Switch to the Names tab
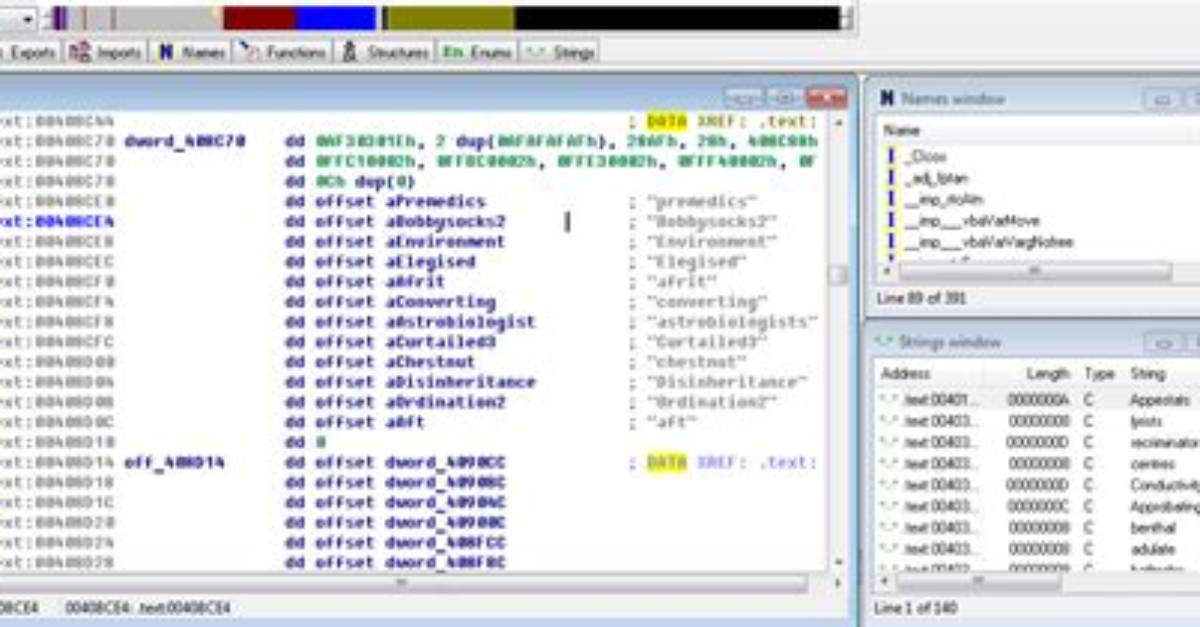 (x=192, y=52)
